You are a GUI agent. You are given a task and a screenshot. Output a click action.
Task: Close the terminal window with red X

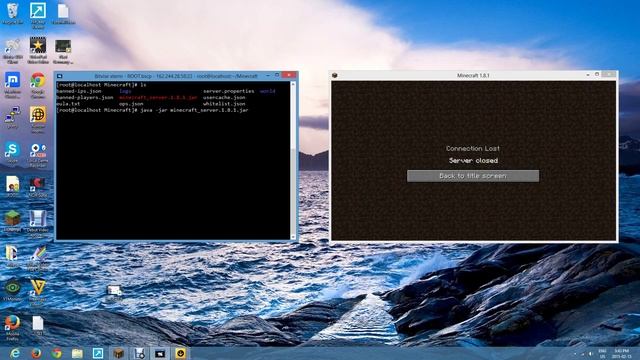point(289,75)
